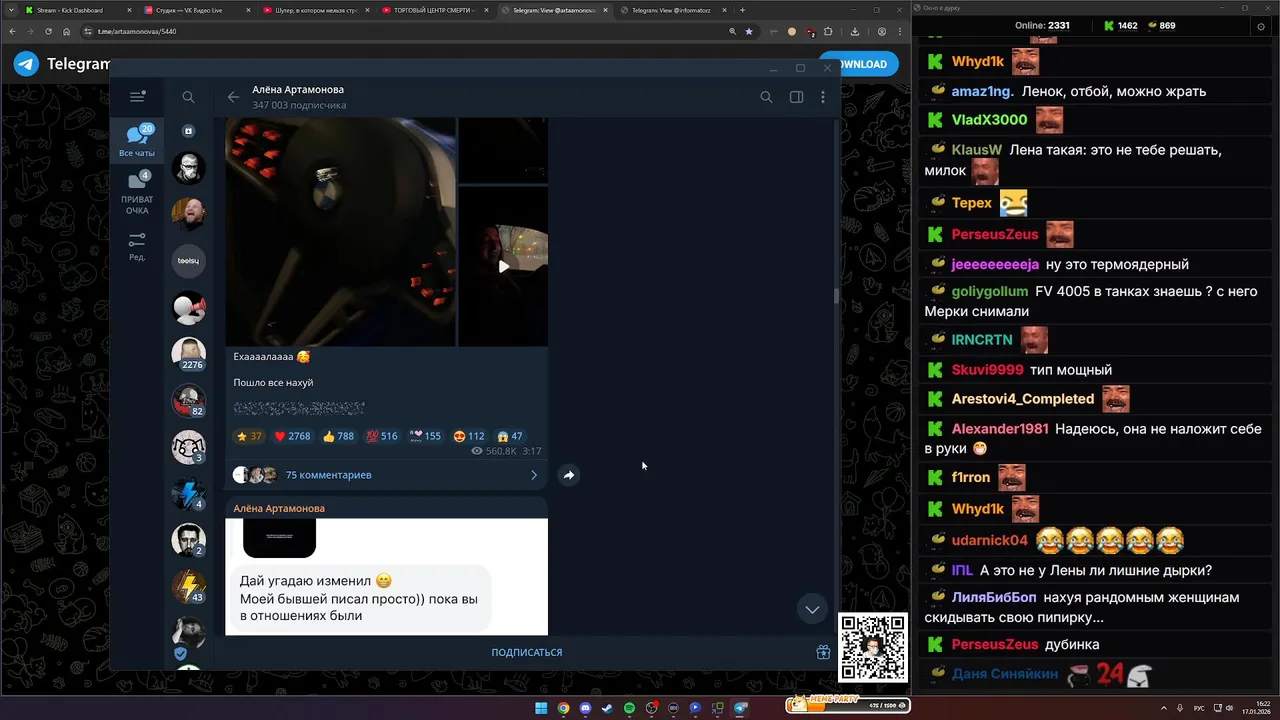The image size is (1280, 720).
Task: Click the MEME PARTY progress bar widget
Action: coord(847,704)
